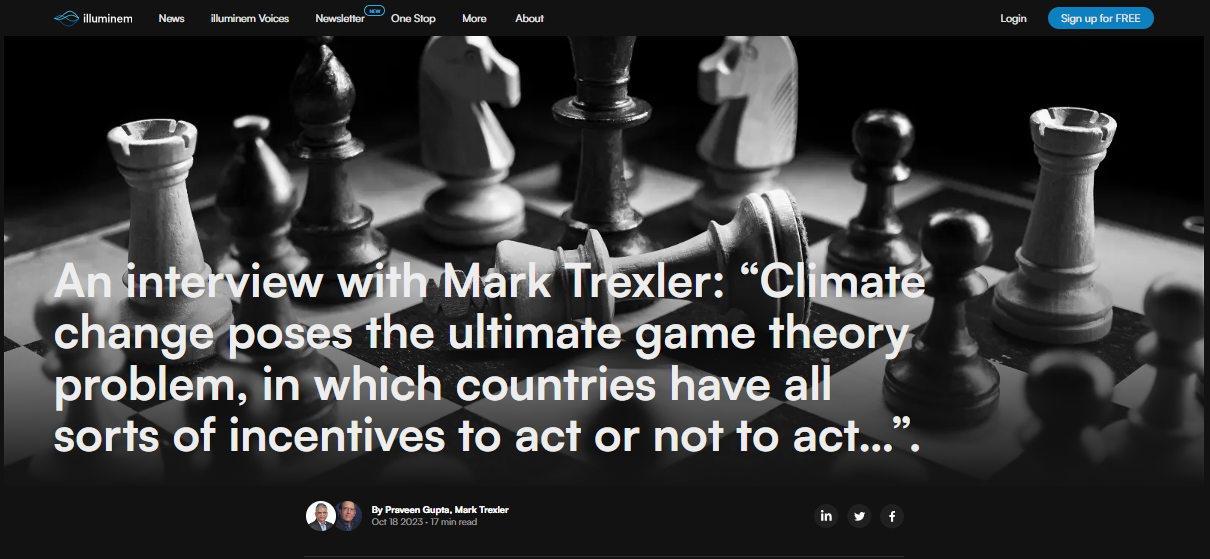1210x559 pixels.
Task: Share the article on Twitter
Action: 859,516
